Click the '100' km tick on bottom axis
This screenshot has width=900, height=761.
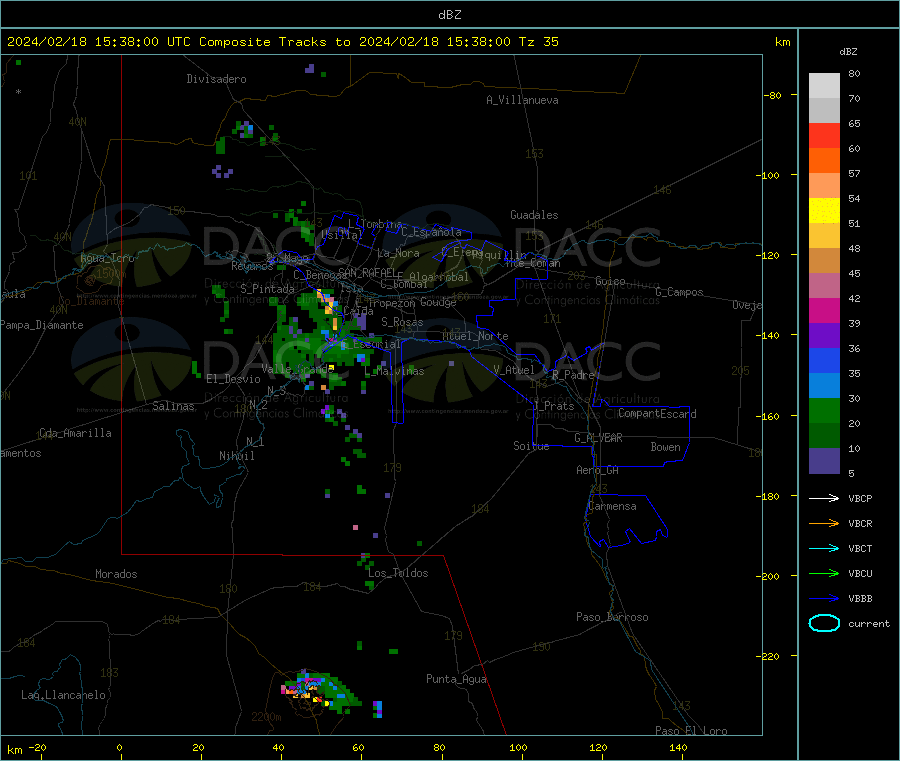tap(518, 747)
